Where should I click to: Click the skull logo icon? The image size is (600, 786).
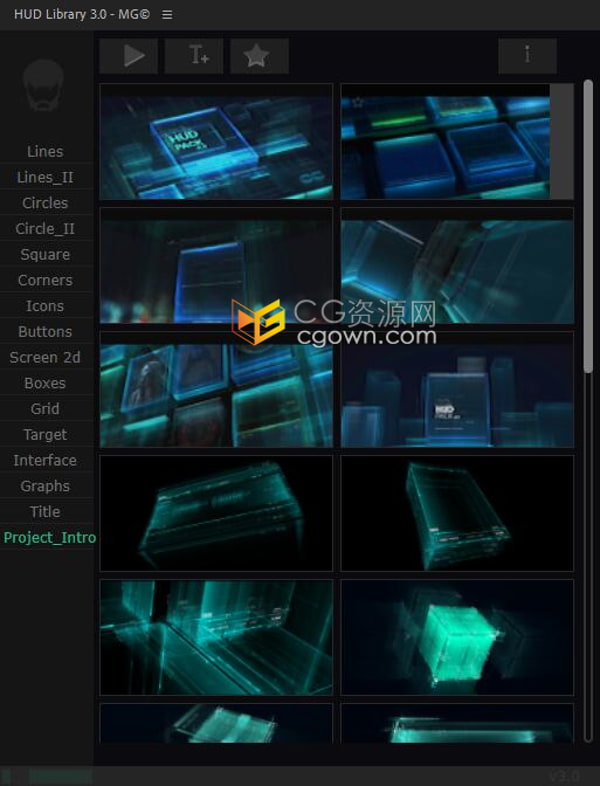pos(44,86)
